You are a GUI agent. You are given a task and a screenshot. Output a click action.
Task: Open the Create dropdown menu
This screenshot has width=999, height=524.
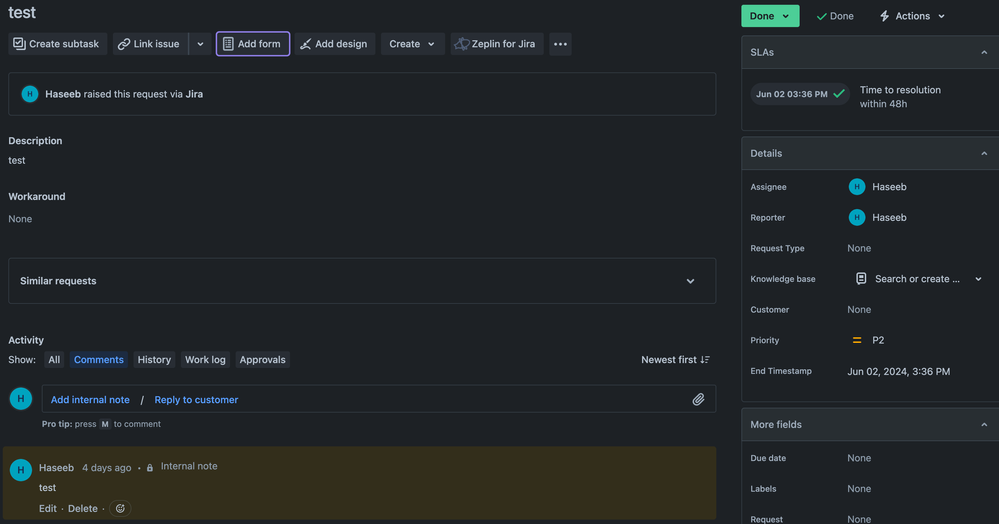[x=412, y=44]
